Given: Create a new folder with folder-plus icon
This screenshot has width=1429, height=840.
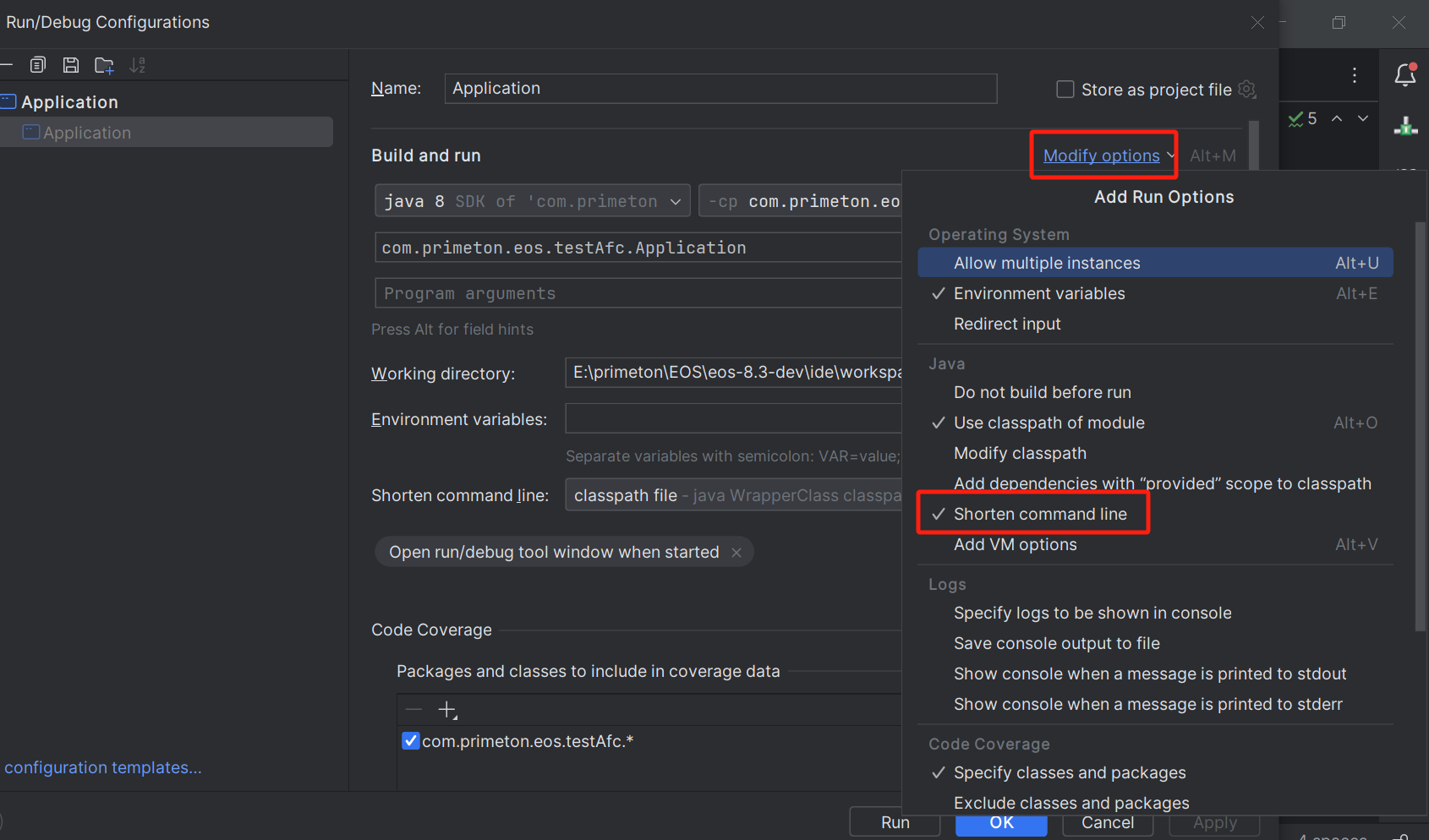Looking at the screenshot, I should pyautogui.click(x=104, y=65).
